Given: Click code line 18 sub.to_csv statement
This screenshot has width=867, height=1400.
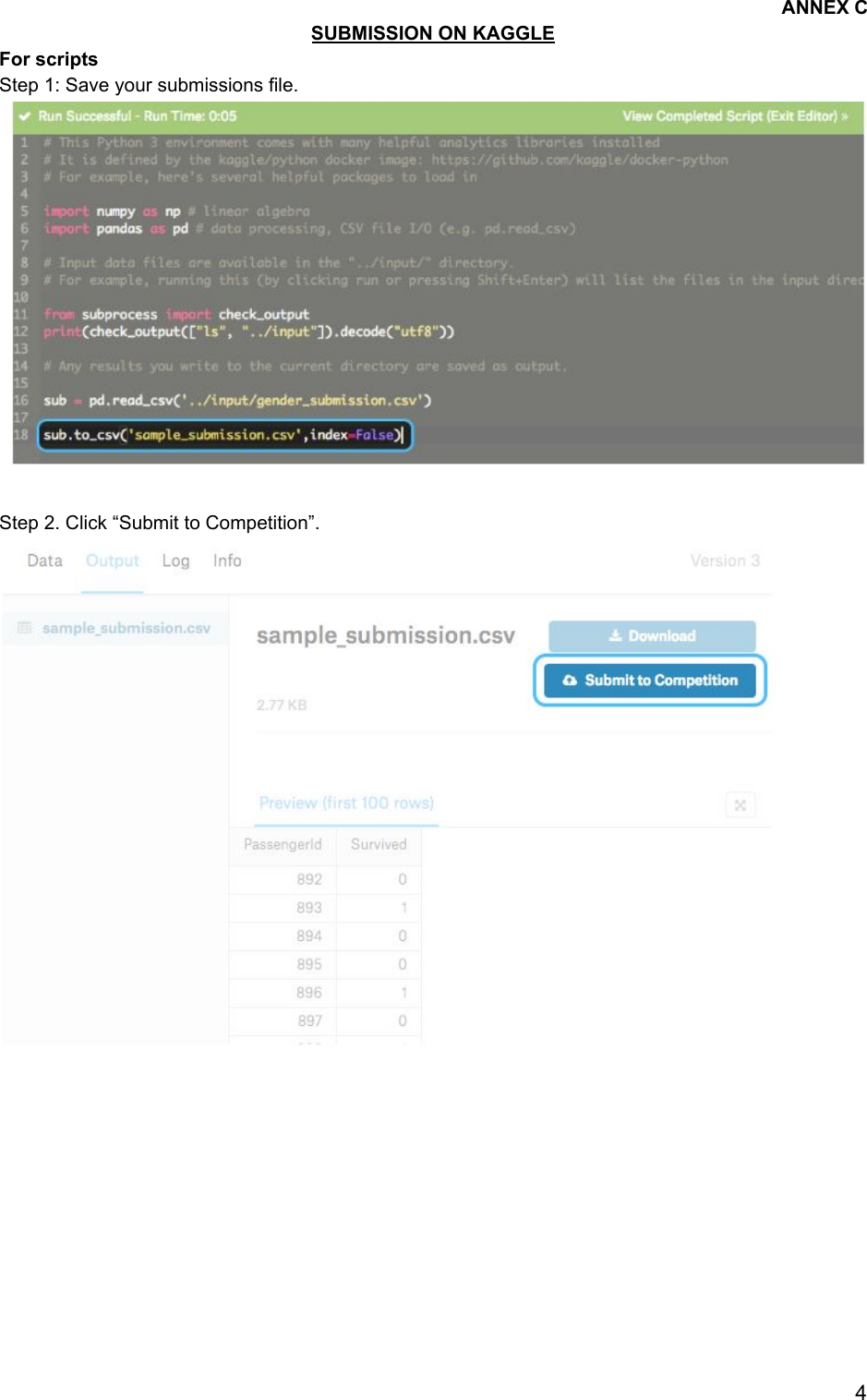Looking at the screenshot, I should [x=223, y=435].
